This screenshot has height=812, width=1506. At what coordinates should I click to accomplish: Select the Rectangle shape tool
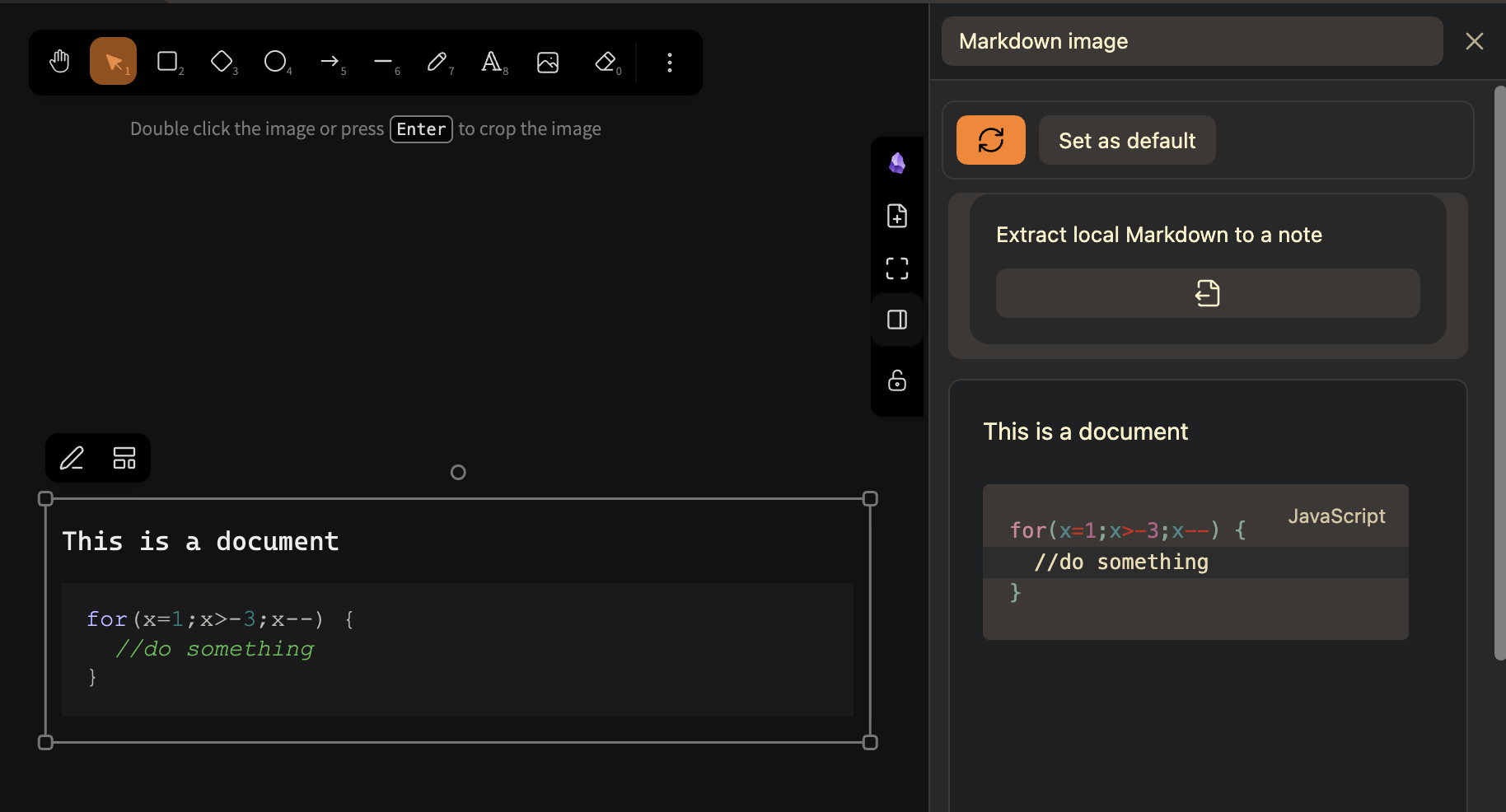168,62
